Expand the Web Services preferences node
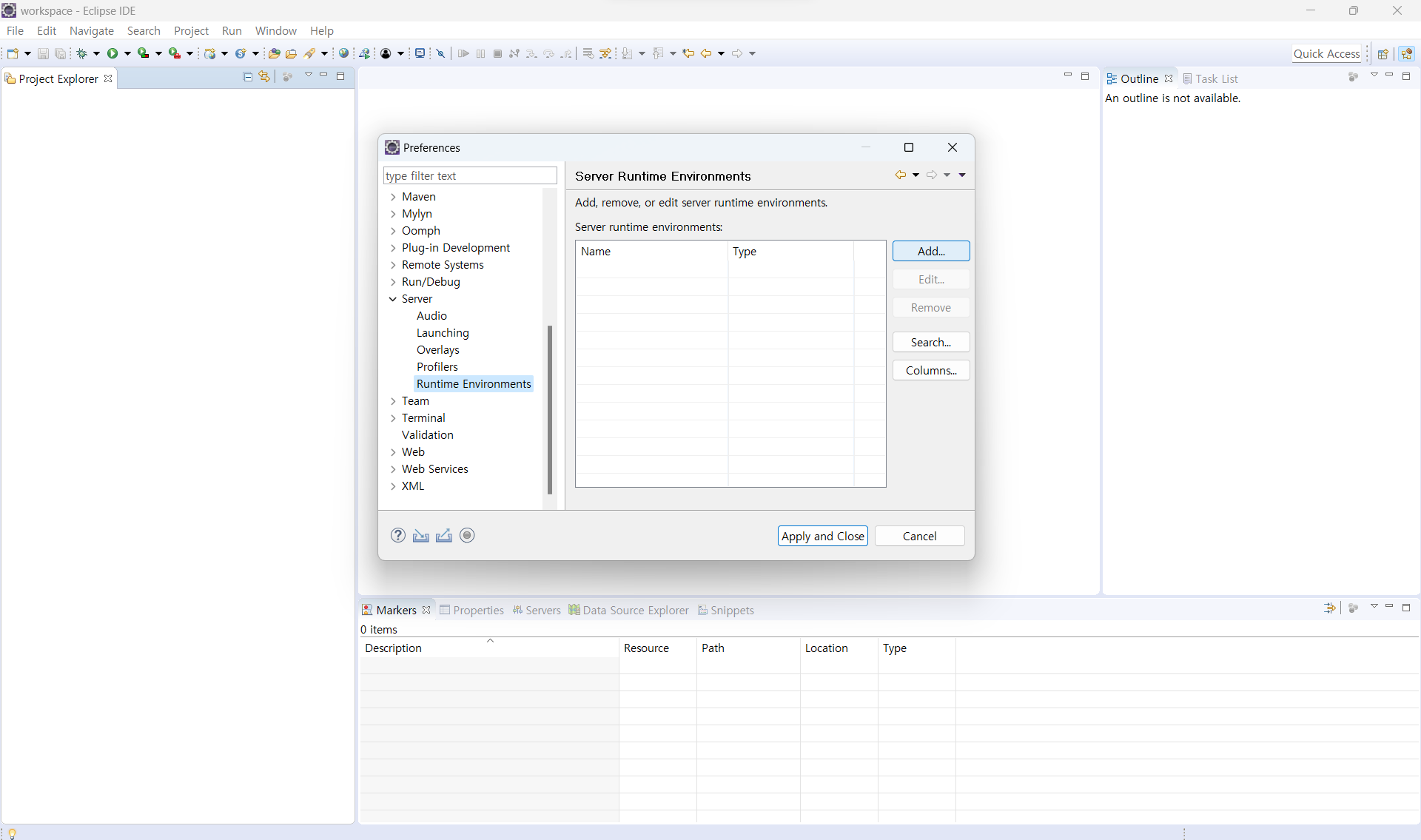Screen dimensions: 1421x840 (393, 469)
